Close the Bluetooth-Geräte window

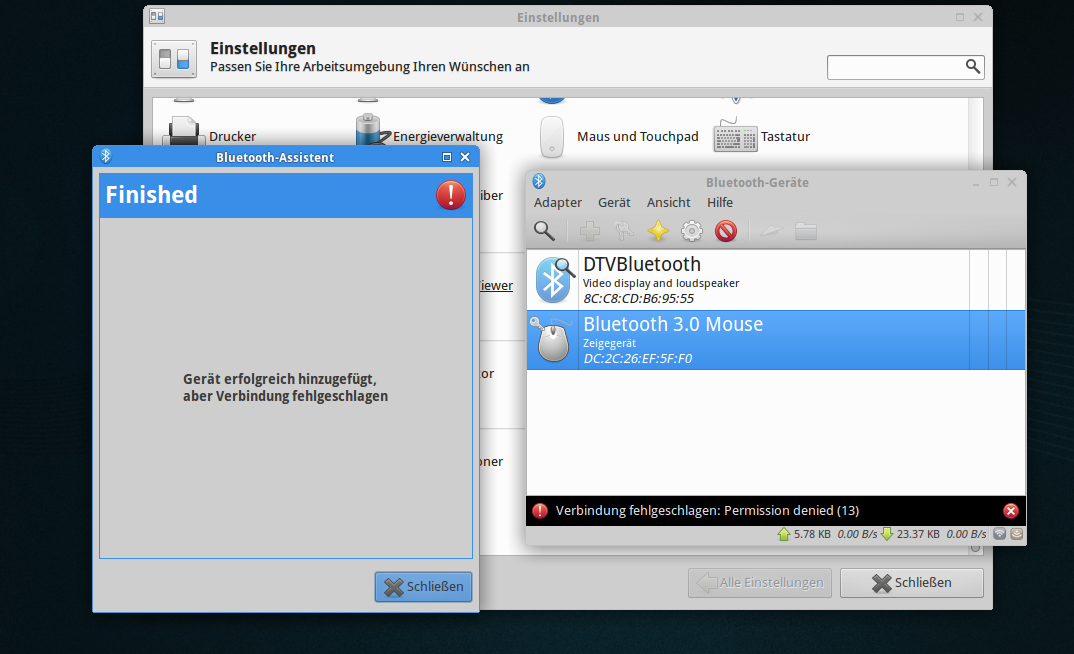coord(1012,182)
